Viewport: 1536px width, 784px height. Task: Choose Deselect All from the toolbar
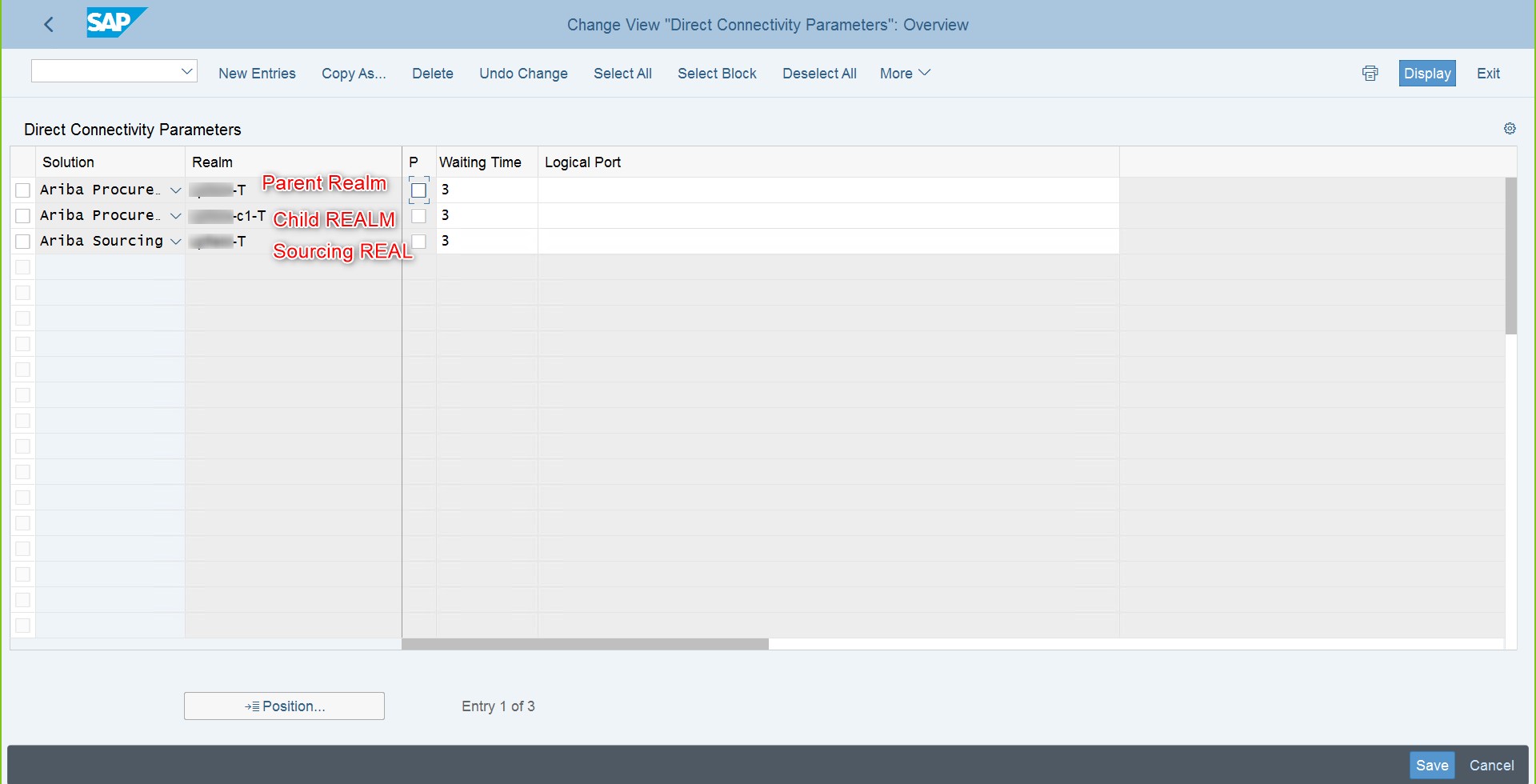pos(819,73)
